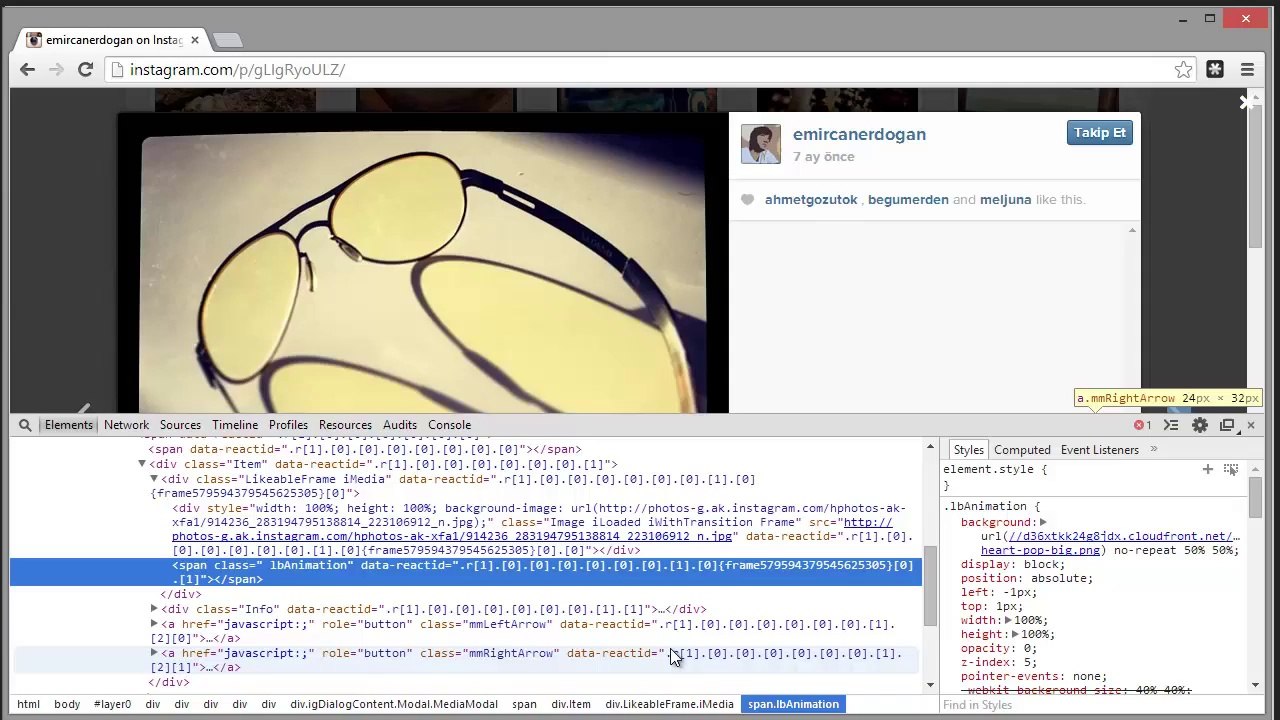Expand the div class Info node
The height and width of the screenshot is (720, 1280).
point(154,609)
